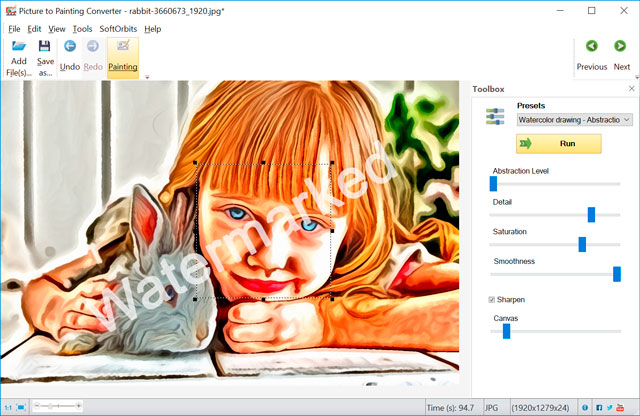The height and width of the screenshot is (416, 640).
Task: Click the Detail slider handle
Action: coord(591,214)
